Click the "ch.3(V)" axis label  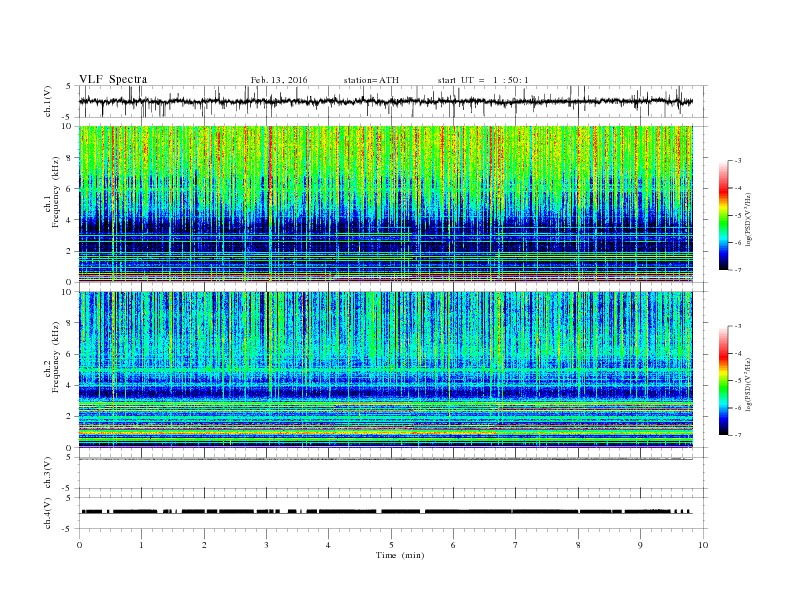47,473
